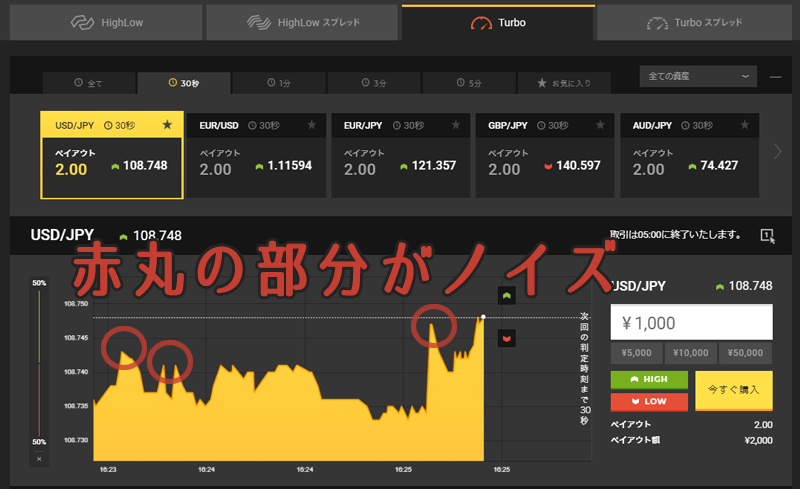Click the USD/JPY chart header title
This screenshot has width=800, height=489.
[62, 235]
